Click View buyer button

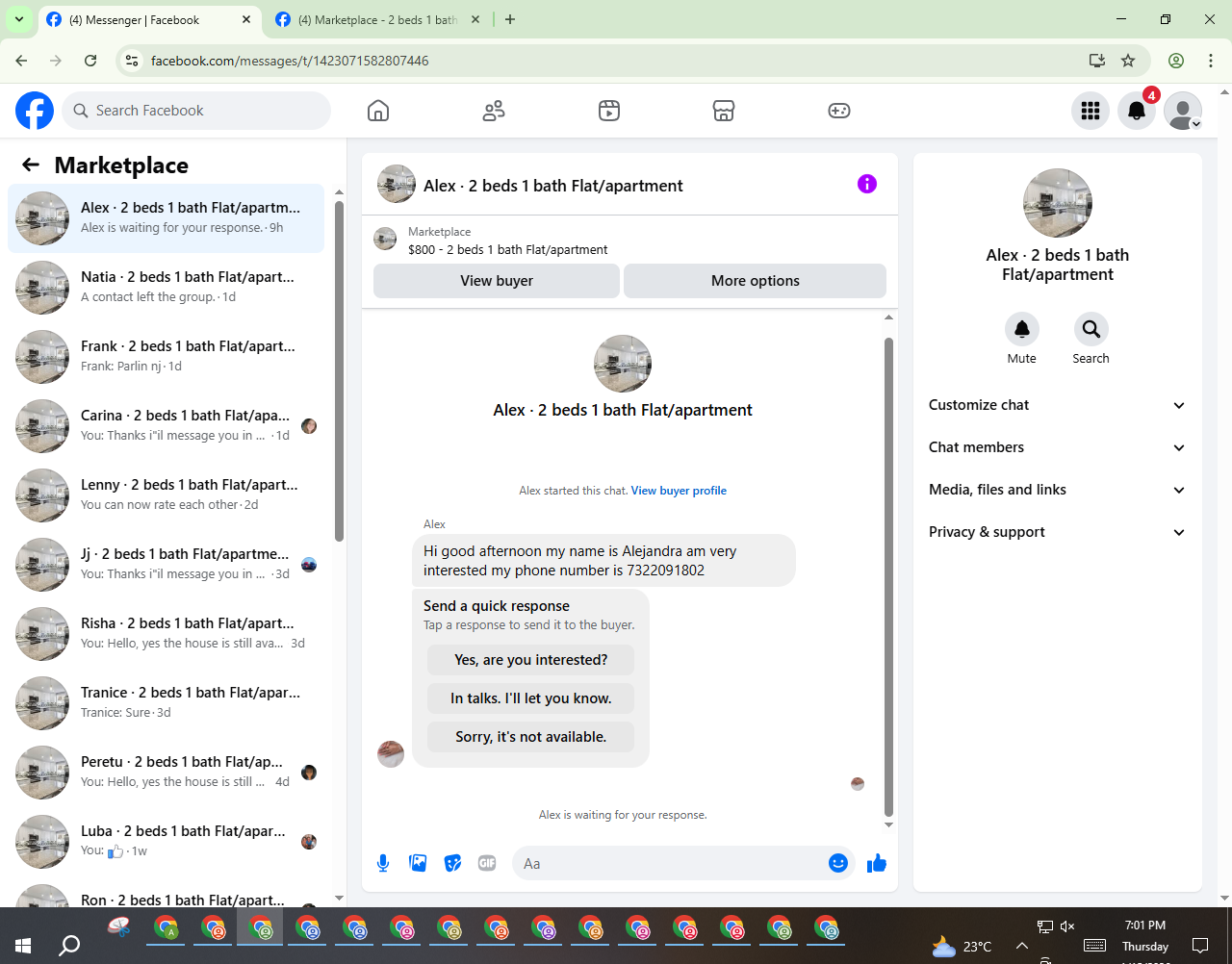tap(497, 281)
